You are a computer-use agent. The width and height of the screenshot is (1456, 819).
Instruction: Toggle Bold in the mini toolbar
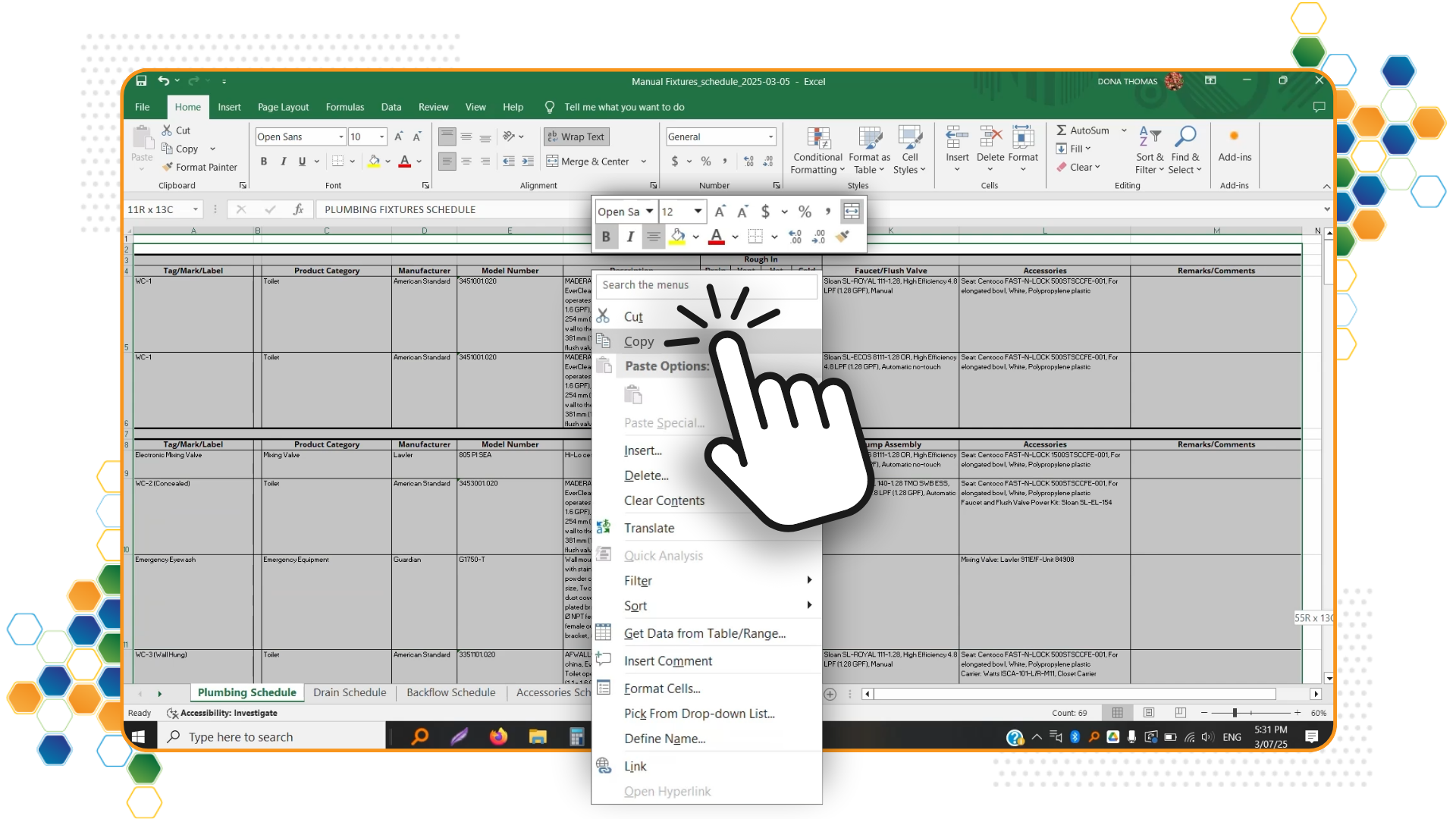click(x=606, y=237)
